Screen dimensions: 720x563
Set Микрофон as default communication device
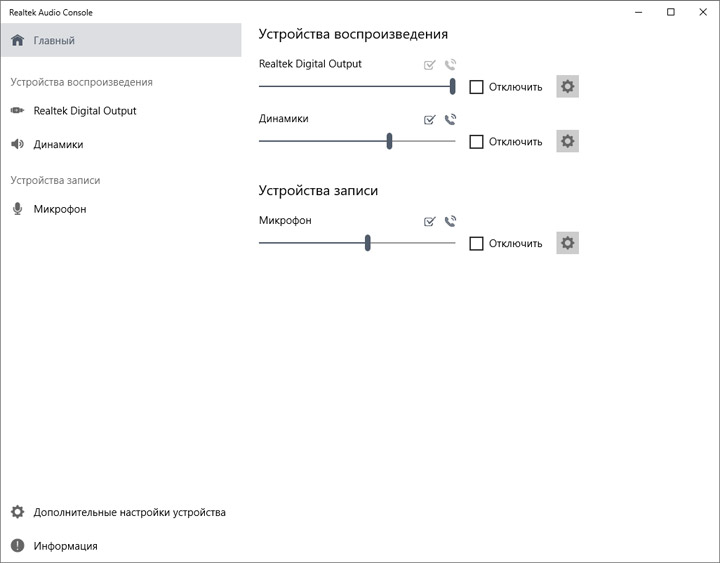(x=450, y=221)
